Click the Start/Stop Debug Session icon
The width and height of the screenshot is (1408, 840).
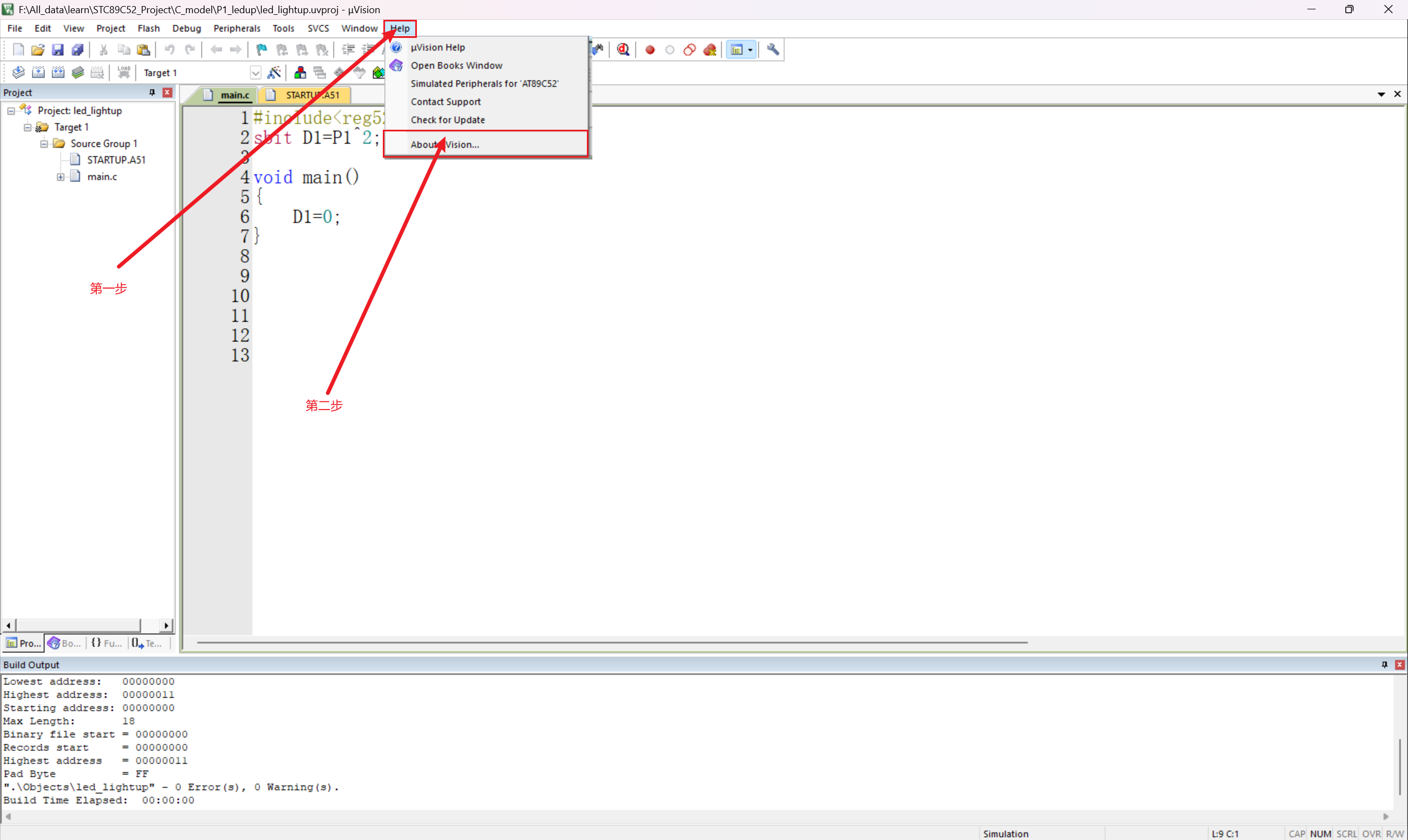623,50
